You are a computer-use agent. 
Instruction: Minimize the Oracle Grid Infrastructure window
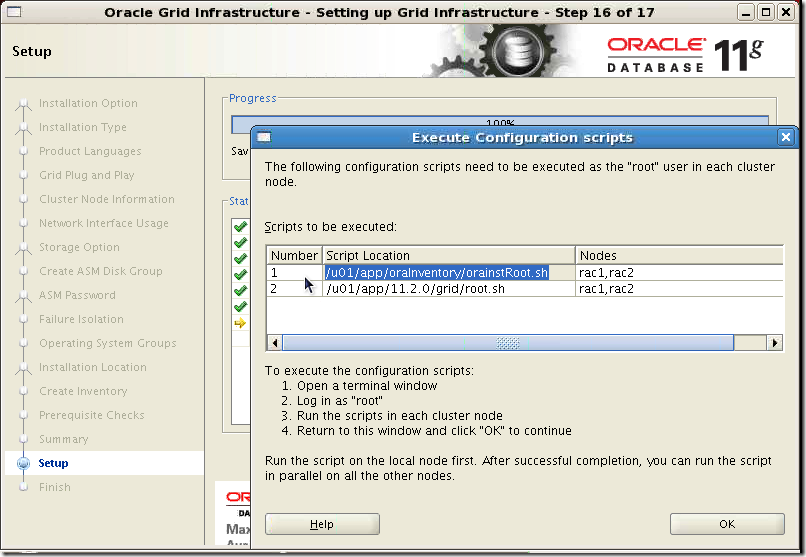tap(745, 12)
